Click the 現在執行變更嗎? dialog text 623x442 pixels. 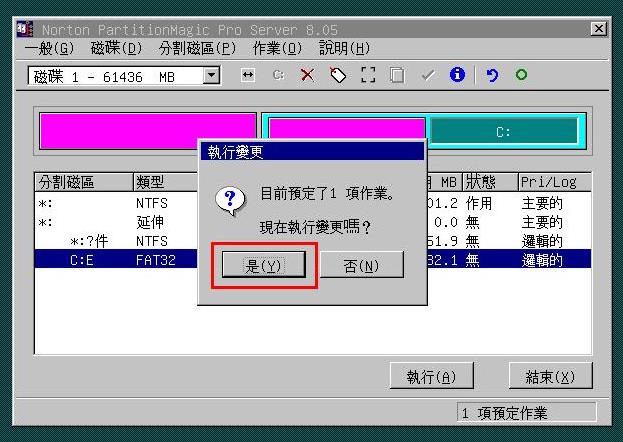click(315, 227)
